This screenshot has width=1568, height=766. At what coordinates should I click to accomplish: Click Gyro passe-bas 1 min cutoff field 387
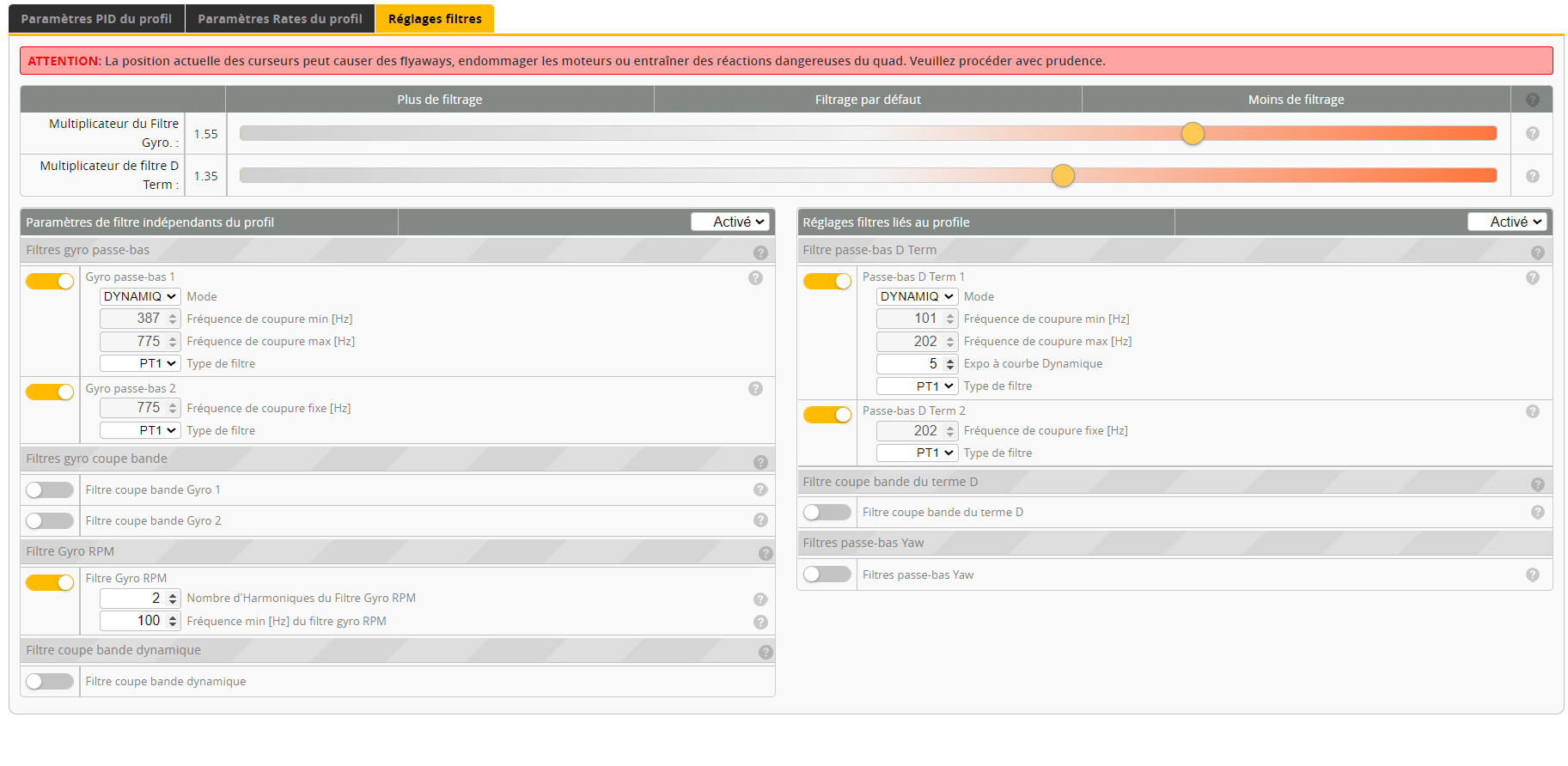(140, 319)
